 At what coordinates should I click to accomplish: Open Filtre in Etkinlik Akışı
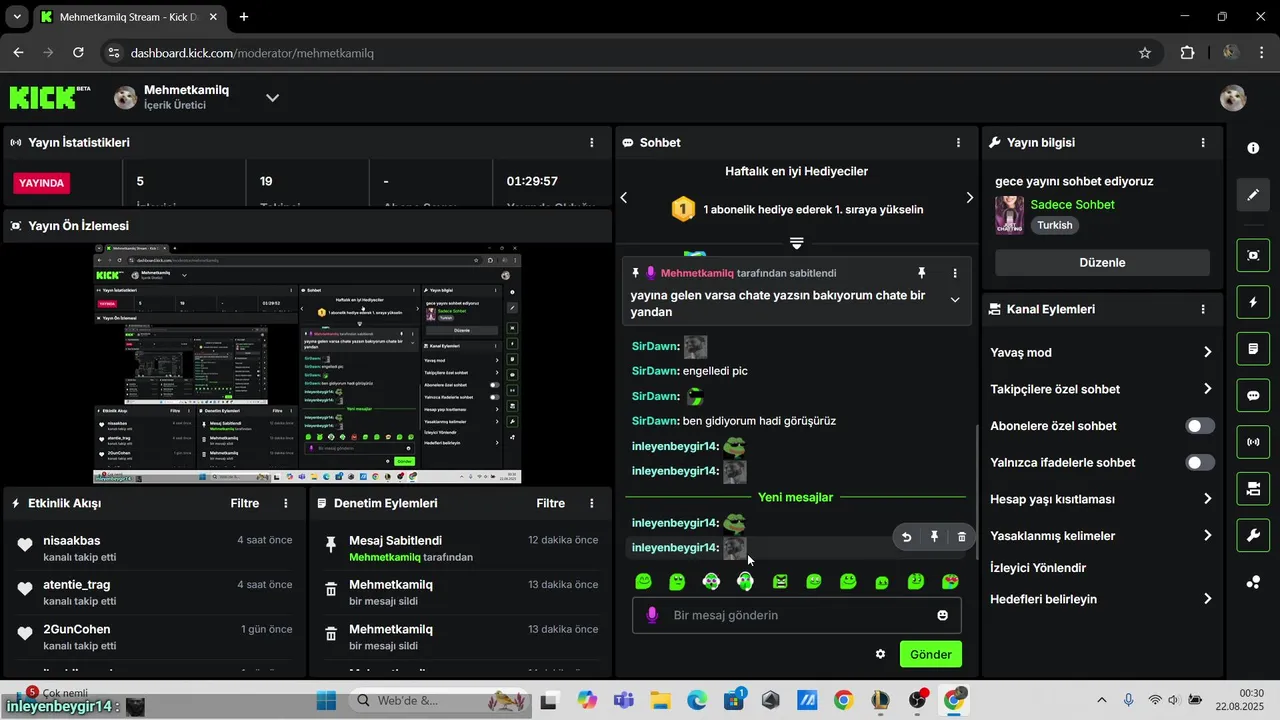(245, 504)
